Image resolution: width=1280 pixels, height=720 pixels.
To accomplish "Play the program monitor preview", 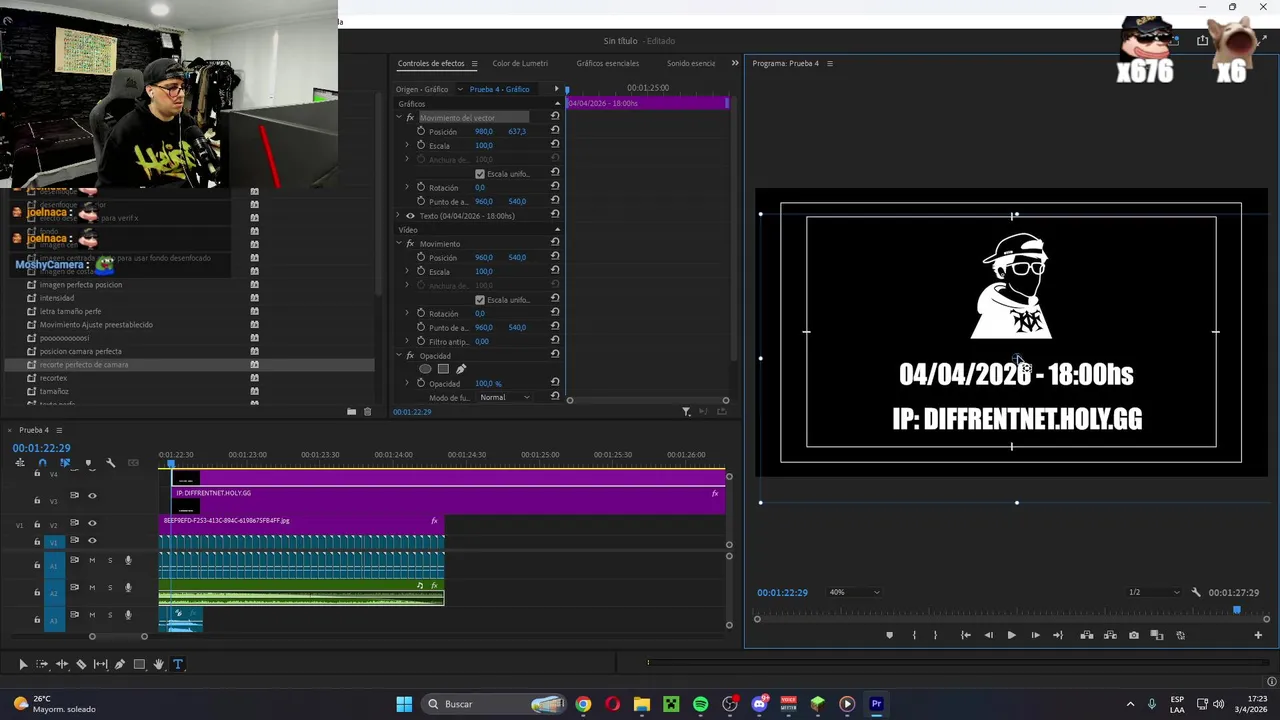I will [x=1011, y=635].
